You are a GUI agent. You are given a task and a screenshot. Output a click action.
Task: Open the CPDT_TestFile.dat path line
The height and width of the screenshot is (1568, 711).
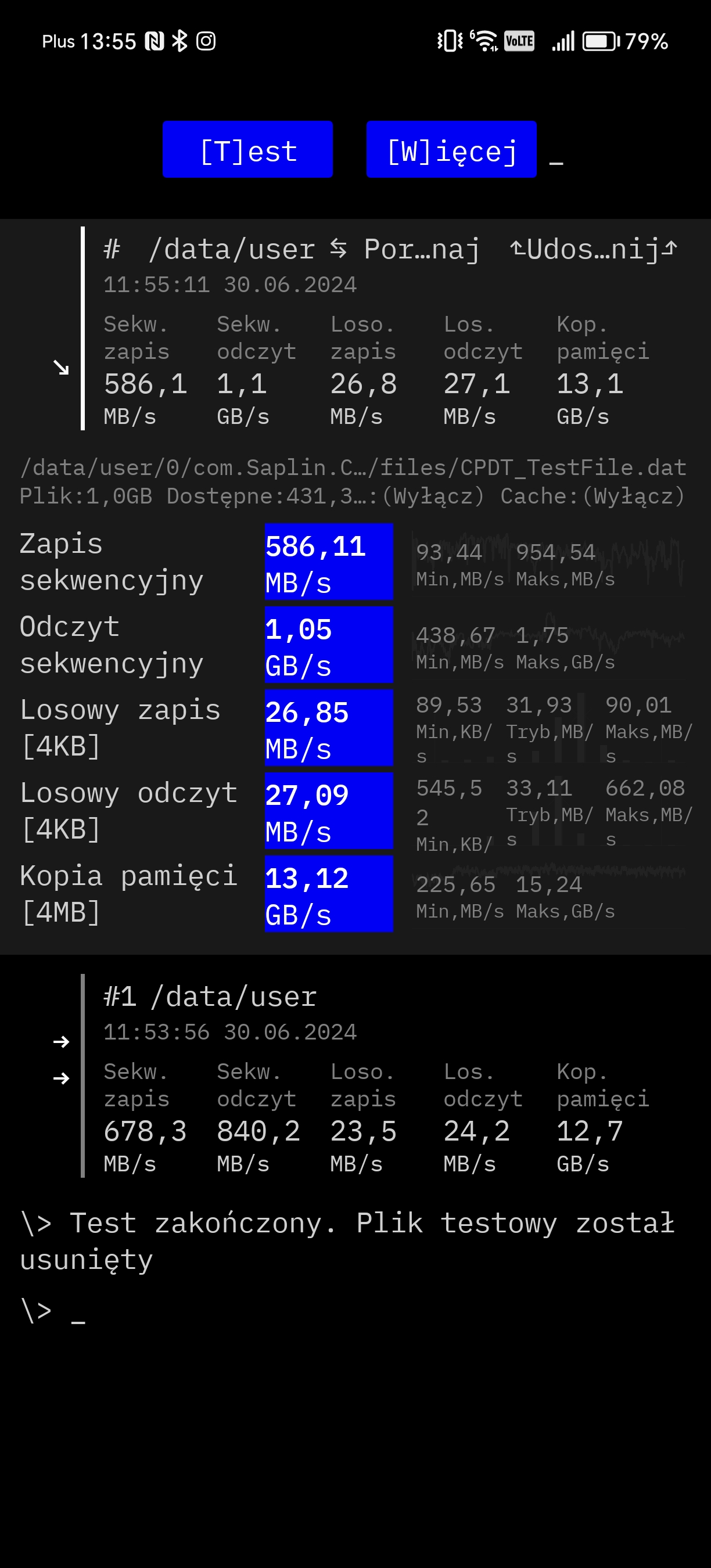coord(353,467)
